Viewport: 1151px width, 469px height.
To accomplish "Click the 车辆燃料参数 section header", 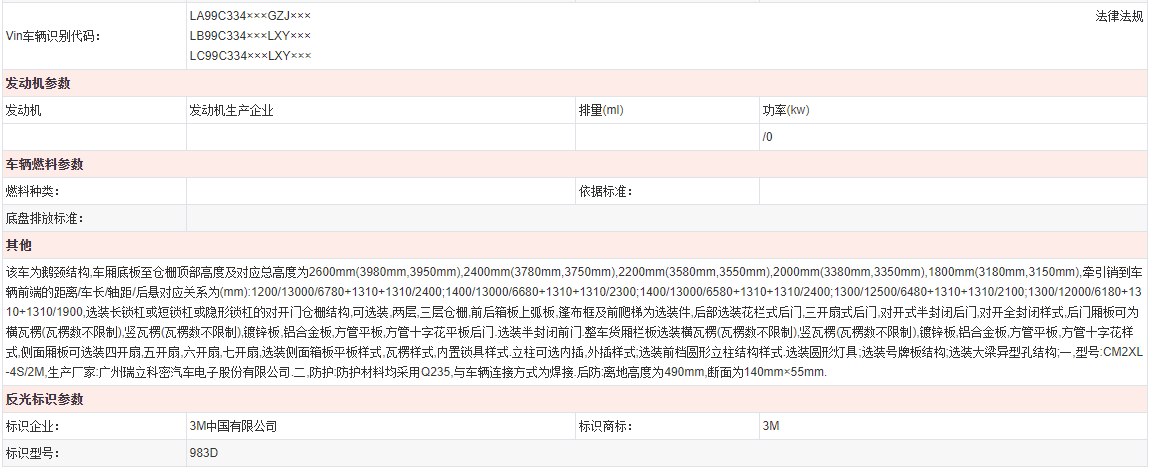I will [x=44, y=164].
